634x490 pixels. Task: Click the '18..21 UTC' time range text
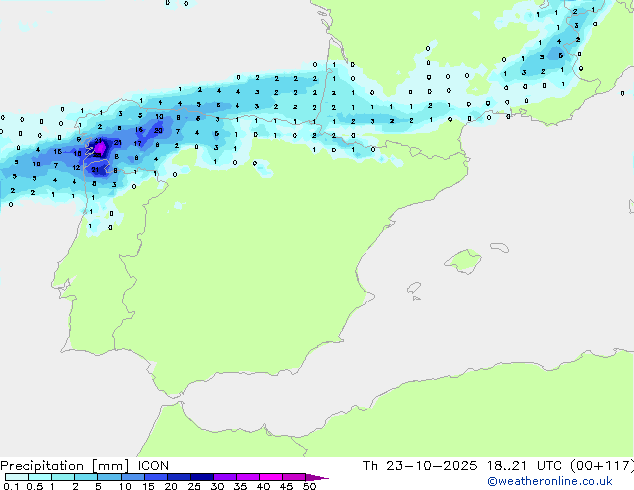[524, 466]
